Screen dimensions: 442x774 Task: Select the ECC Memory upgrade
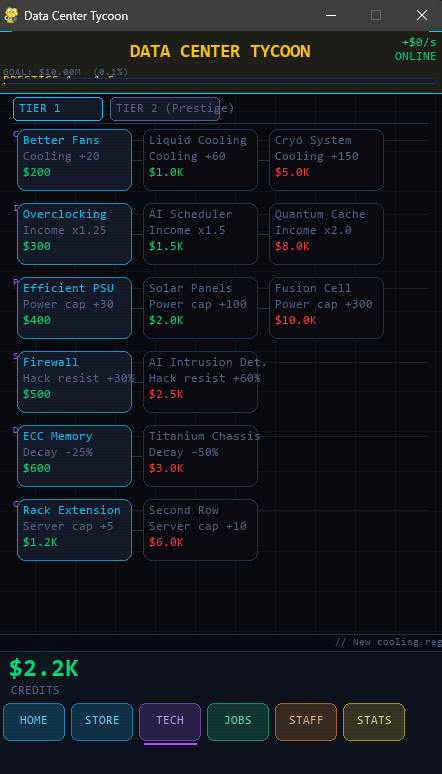click(75, 456)
